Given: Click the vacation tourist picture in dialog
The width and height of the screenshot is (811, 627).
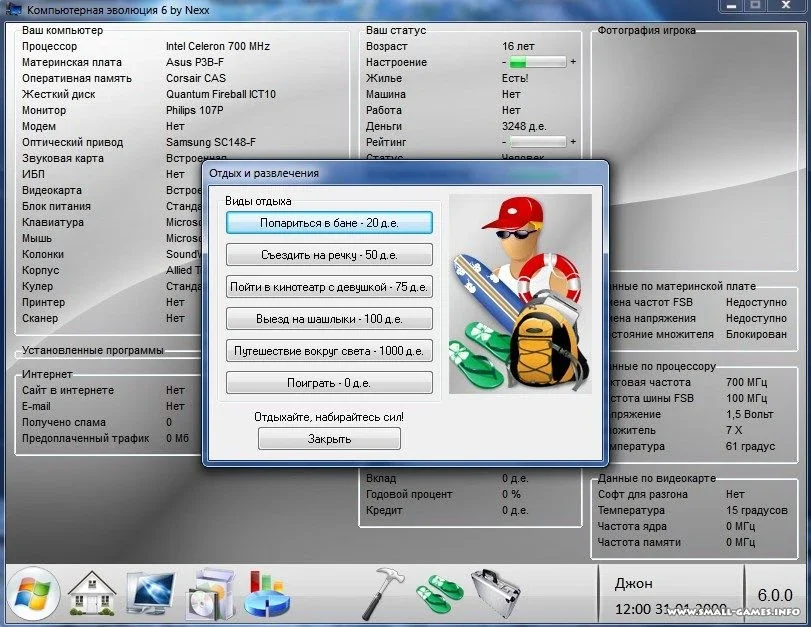Looking at the screenshot, I should pyautogui.click(x=519, y=293).
